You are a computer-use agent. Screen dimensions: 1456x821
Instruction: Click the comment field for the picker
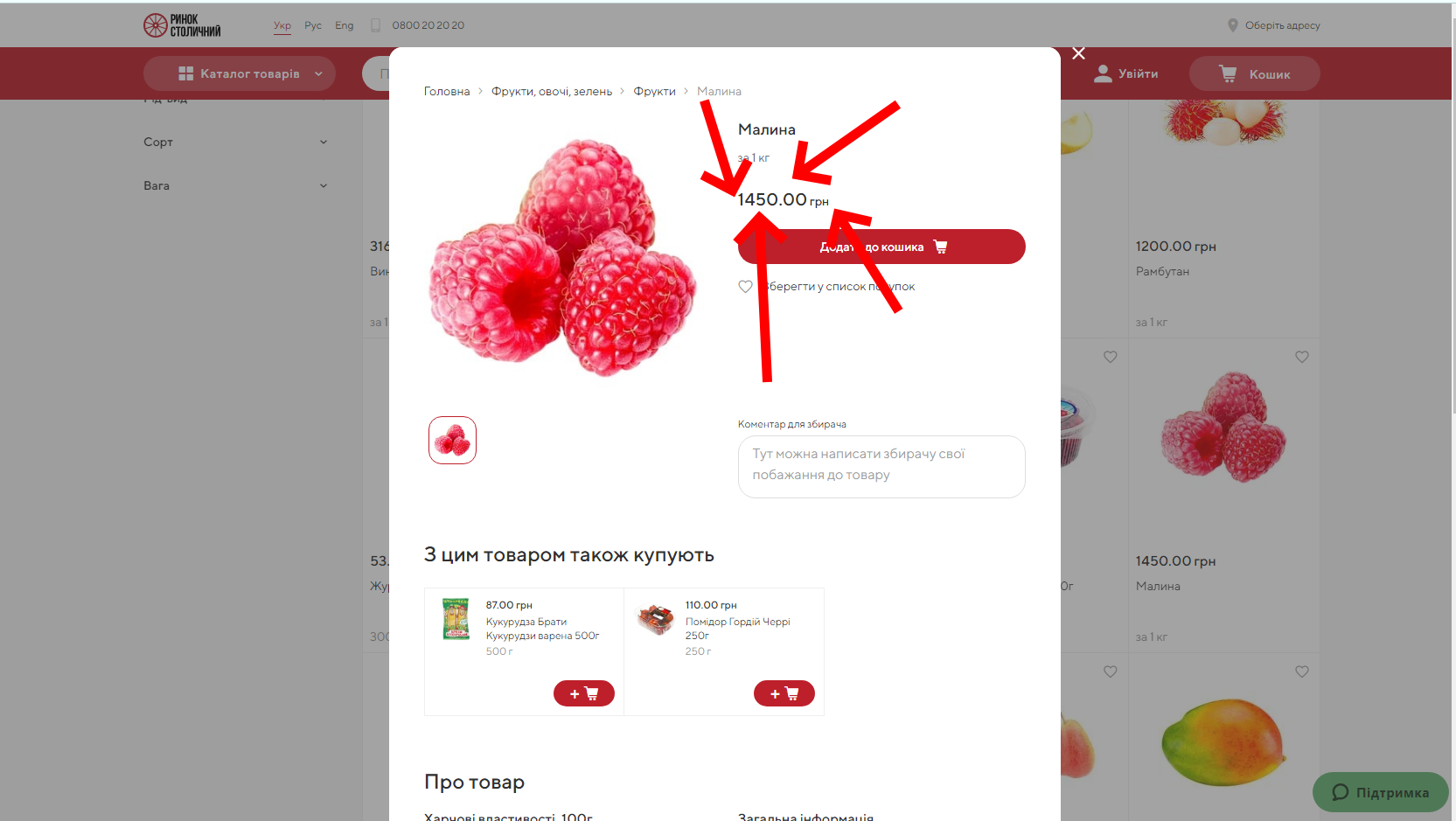[x=881, y=467]
